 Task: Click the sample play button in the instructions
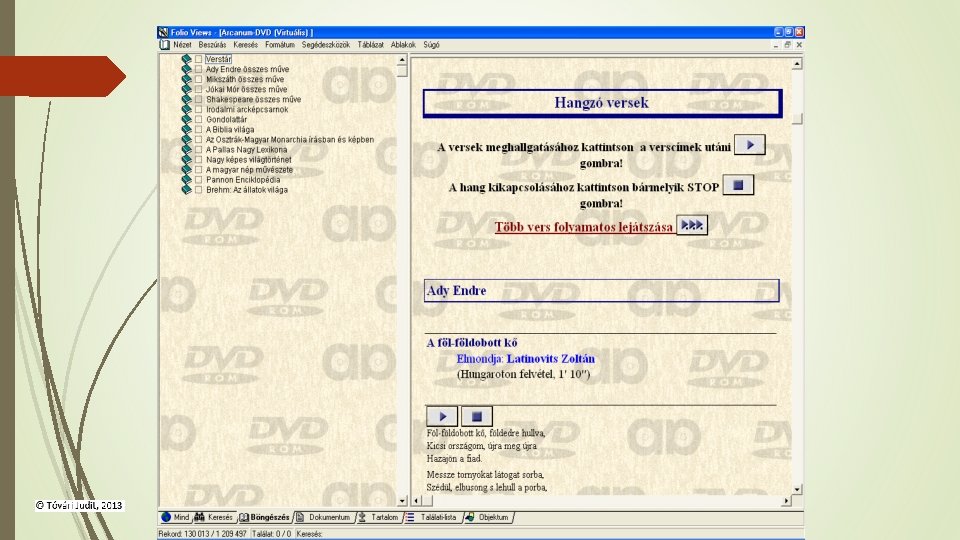click(x=749, y=145)
